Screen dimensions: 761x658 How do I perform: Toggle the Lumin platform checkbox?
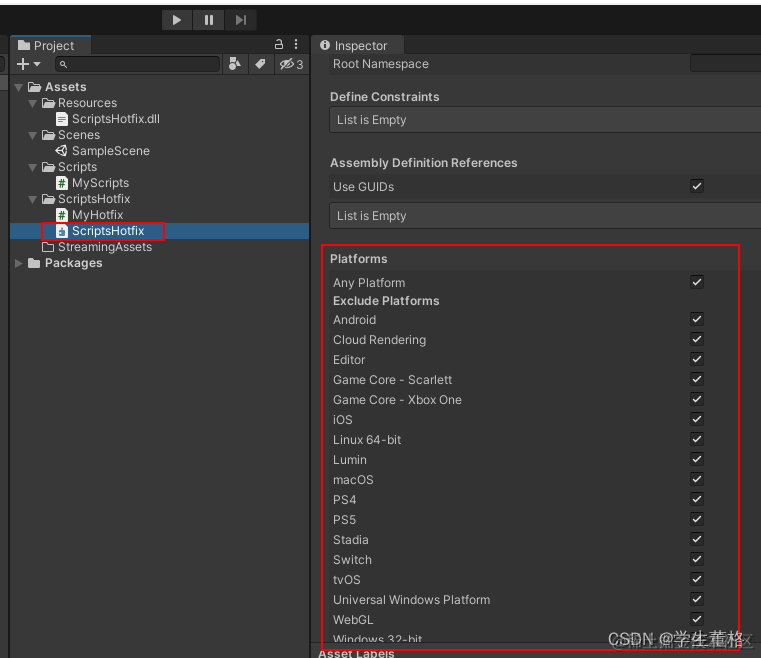(697, 459)
